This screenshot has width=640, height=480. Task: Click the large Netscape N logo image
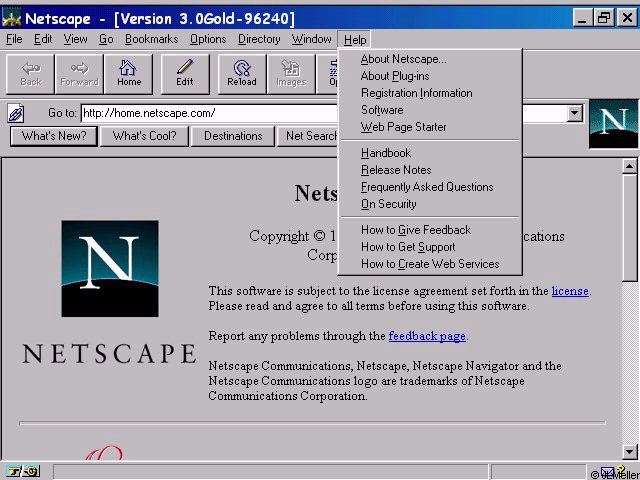(110, 269)
